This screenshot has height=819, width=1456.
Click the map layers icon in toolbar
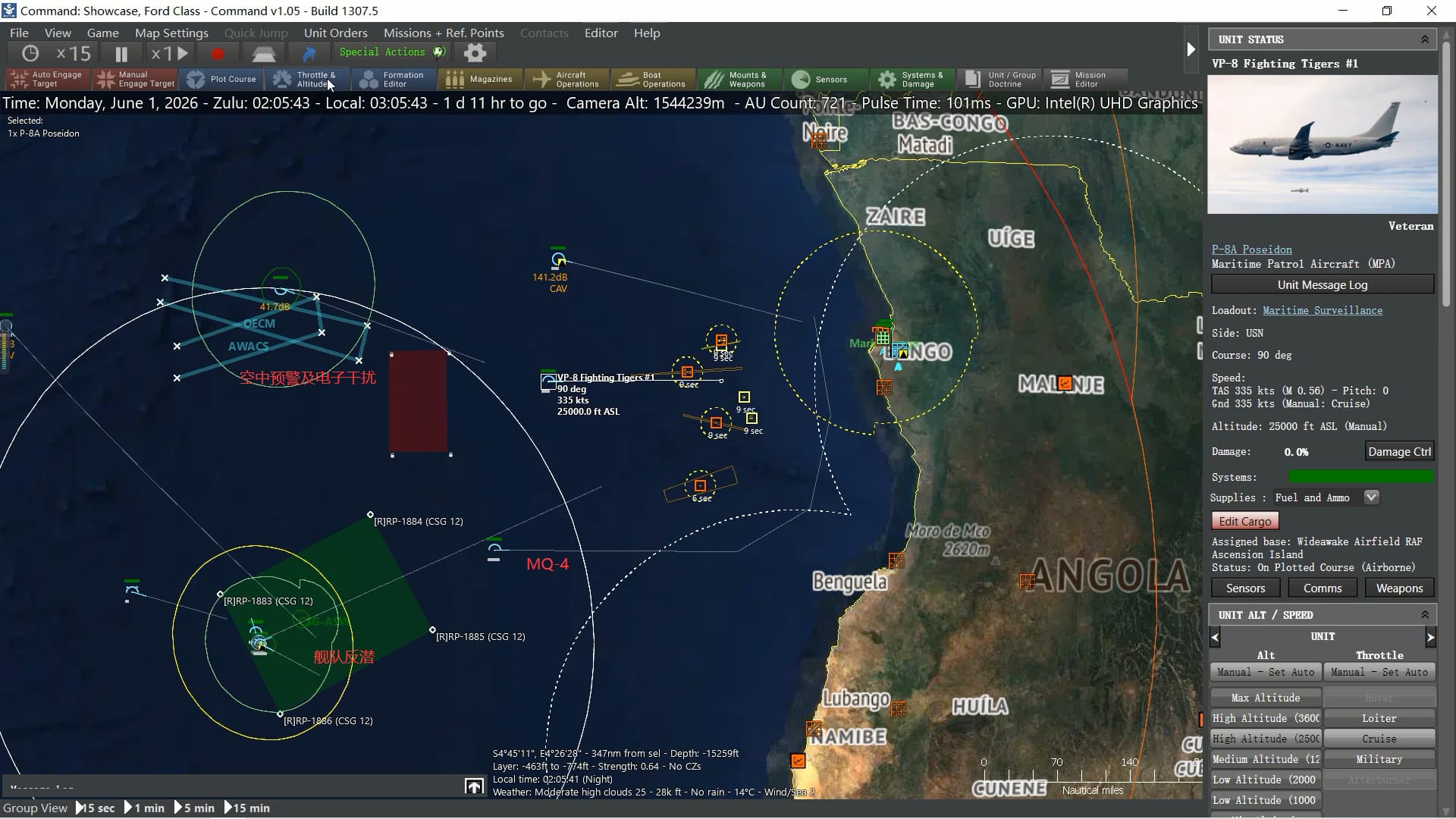tap(264, 54)
